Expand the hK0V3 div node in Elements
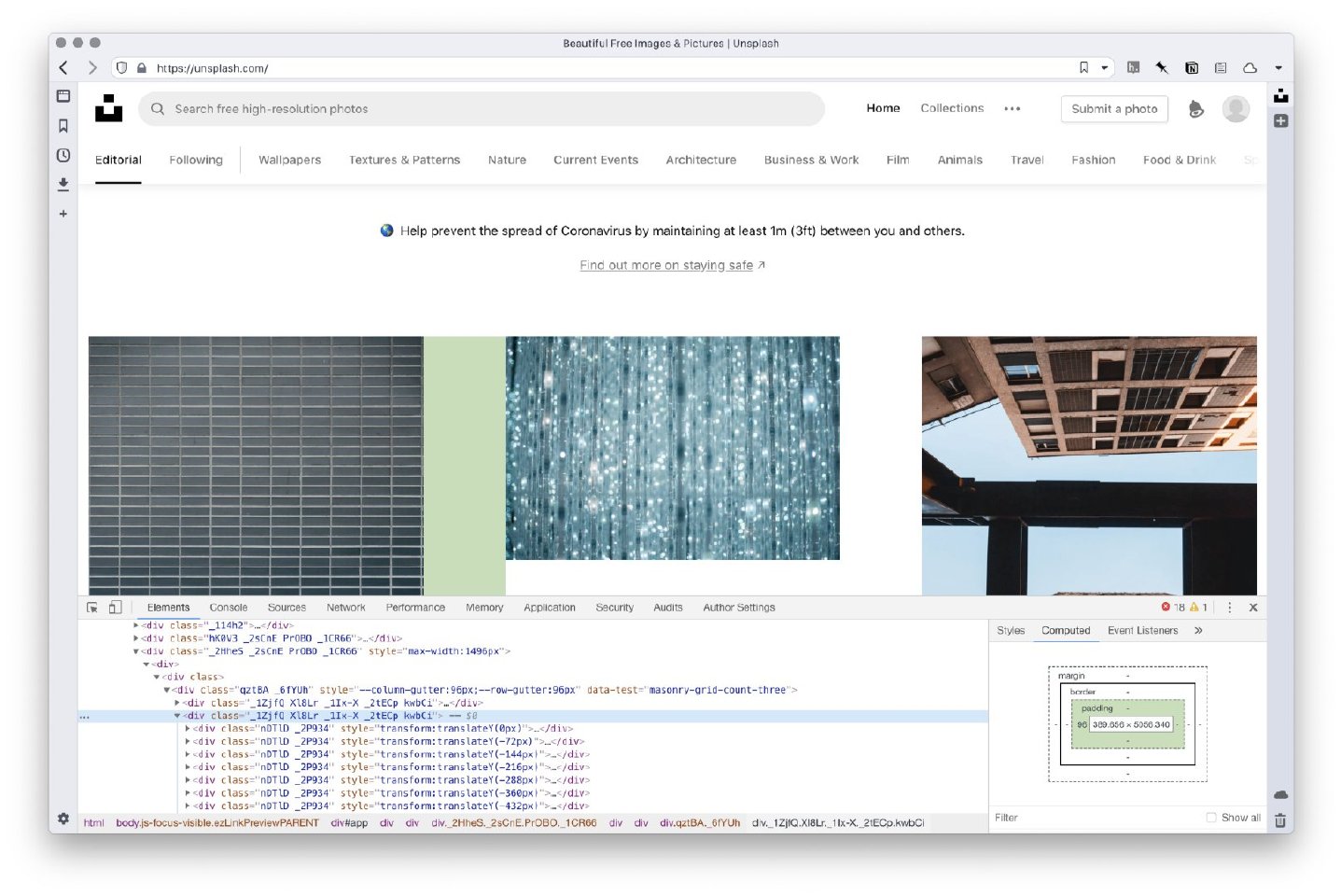 (x=136, y=639)
